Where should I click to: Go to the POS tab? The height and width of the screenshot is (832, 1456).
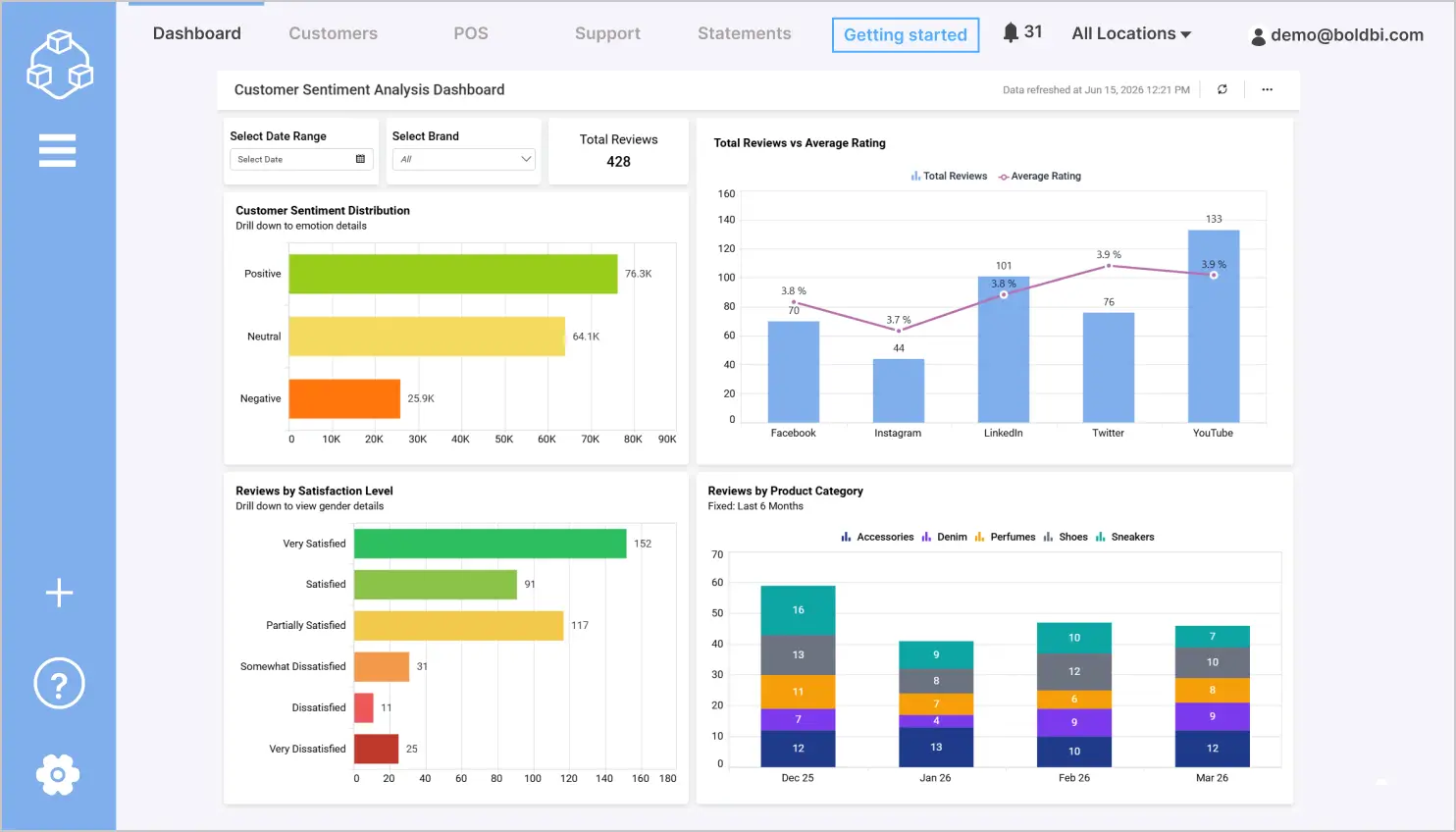[x=471, y=33]
